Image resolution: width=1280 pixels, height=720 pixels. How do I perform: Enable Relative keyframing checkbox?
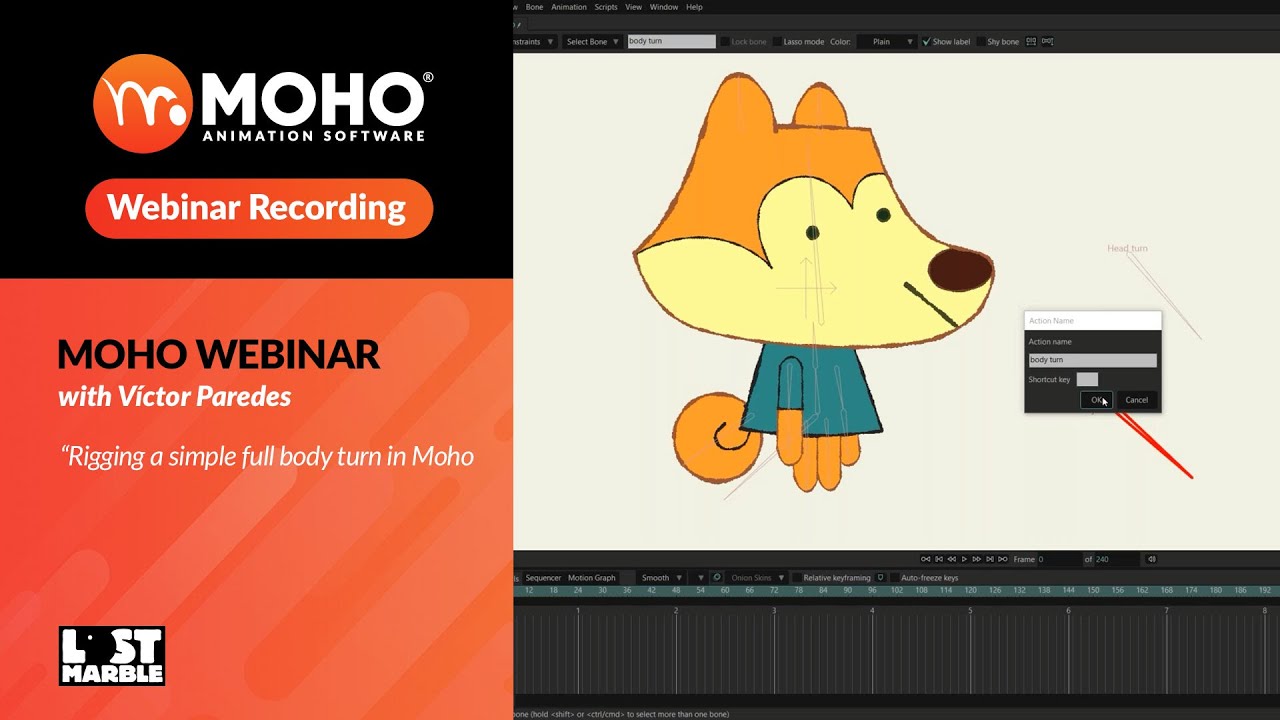[x=797, y=578]
